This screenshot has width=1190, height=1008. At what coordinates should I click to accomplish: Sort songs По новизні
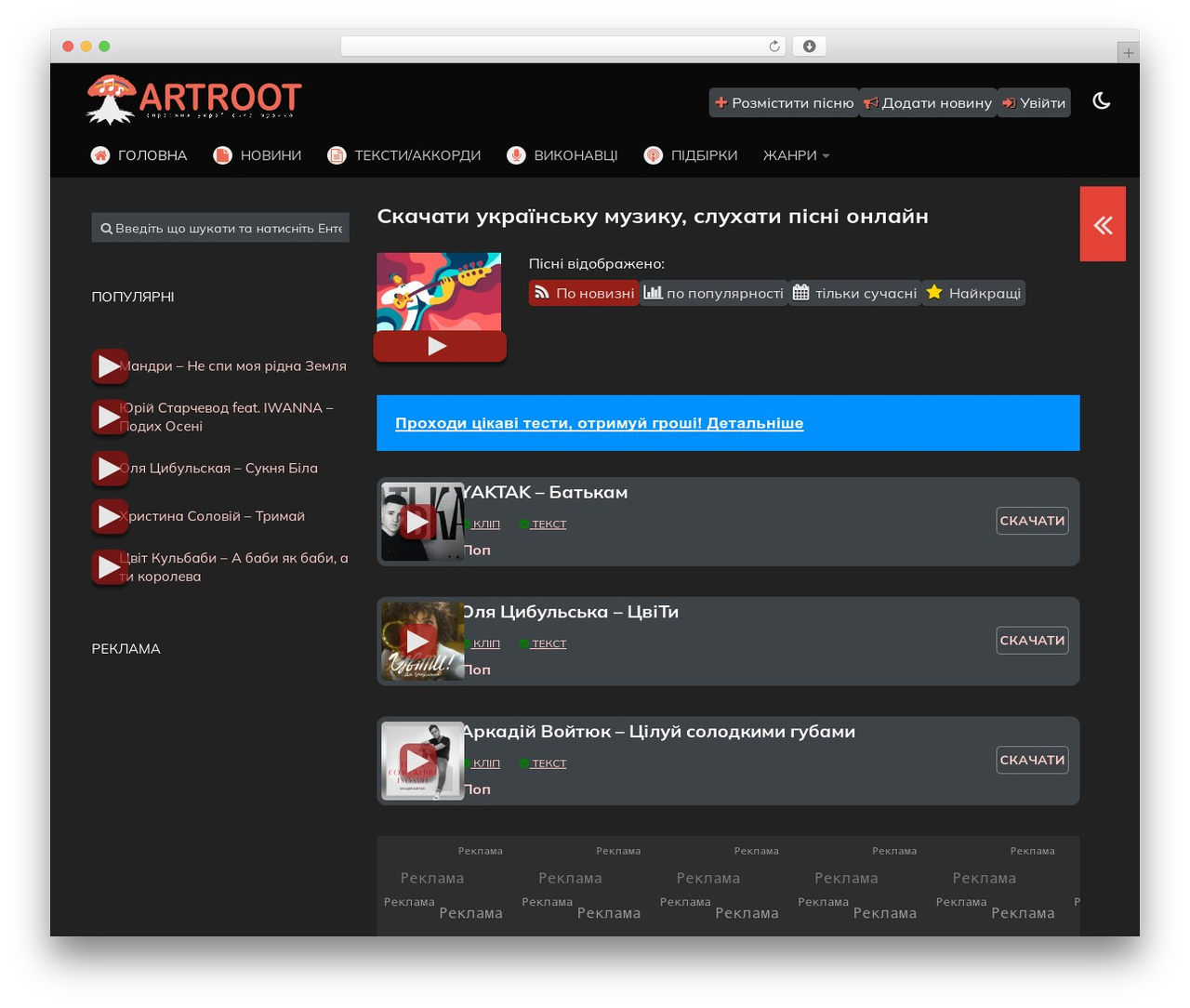click(584, 293)
